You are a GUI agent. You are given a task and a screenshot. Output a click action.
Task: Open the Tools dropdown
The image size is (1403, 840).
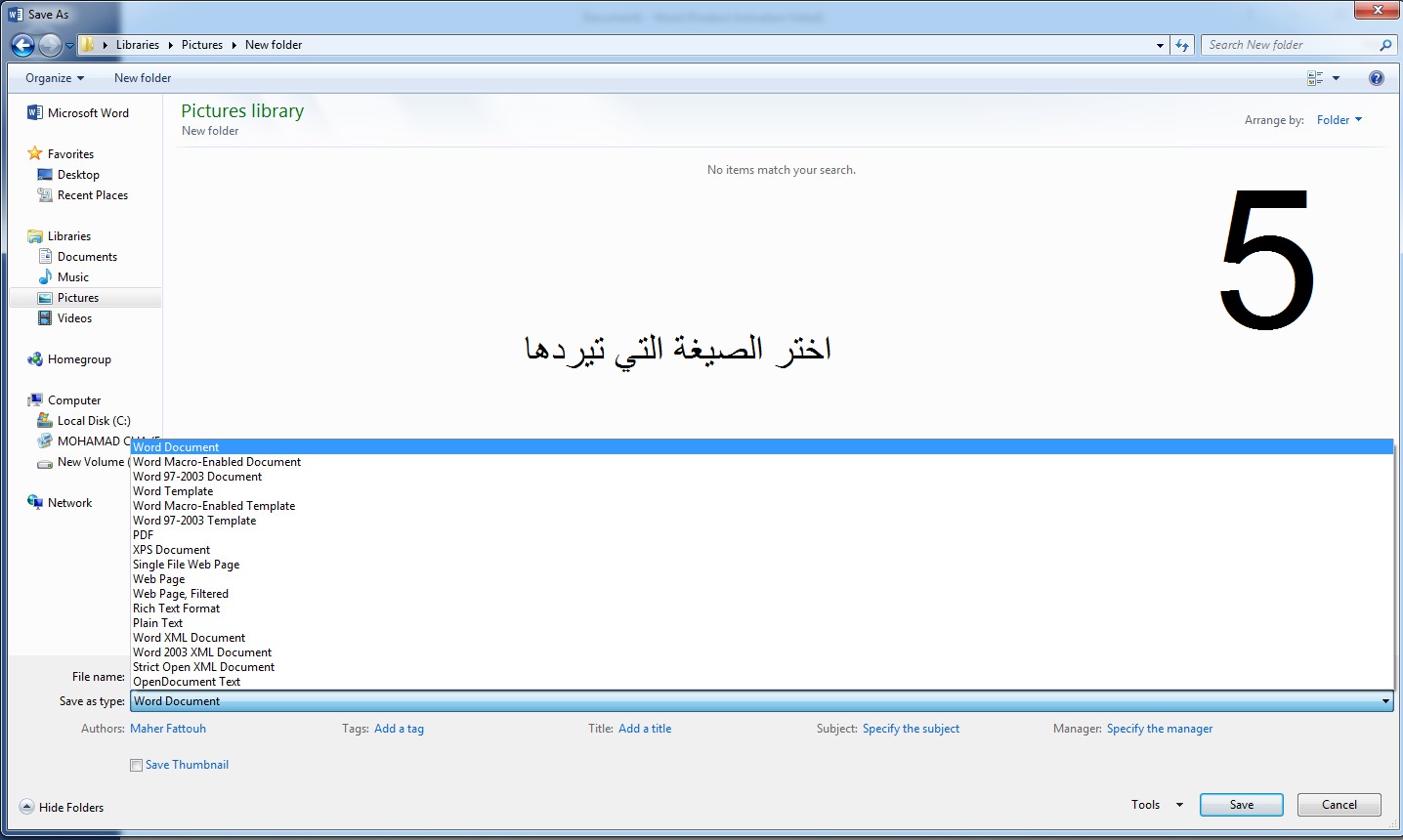tap(1158, 805)
